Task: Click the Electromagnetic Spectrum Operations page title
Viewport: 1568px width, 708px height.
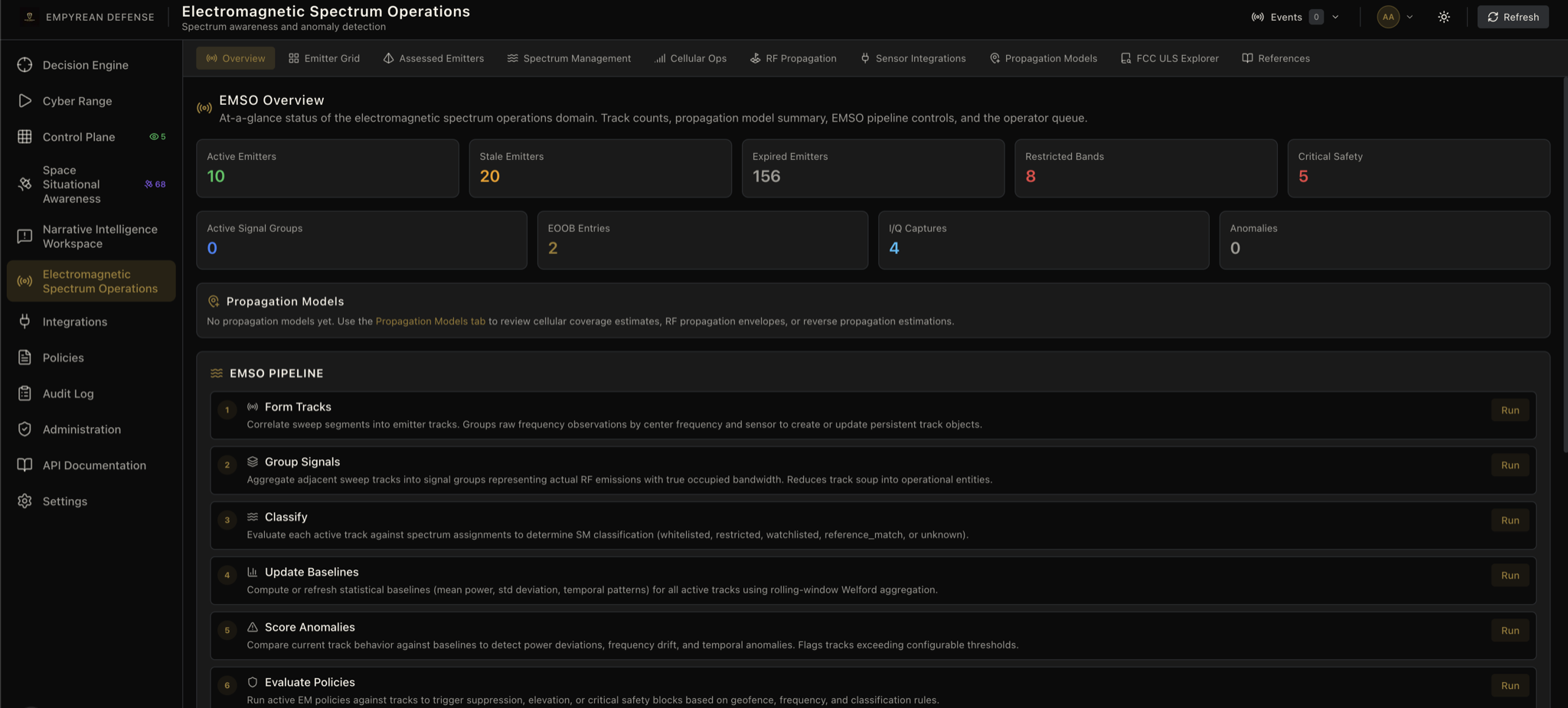Action: [x=325, y=11]
